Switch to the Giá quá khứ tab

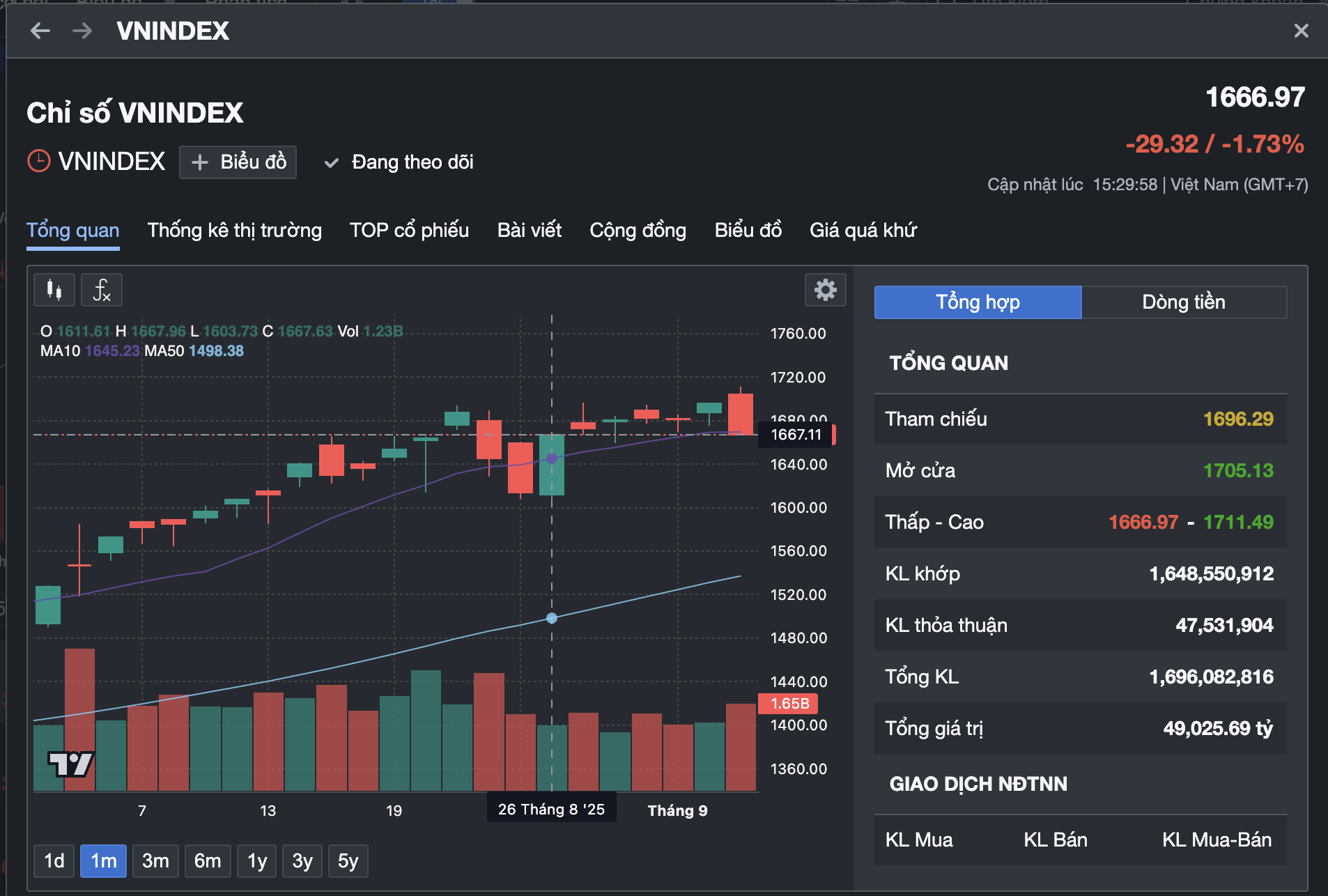(x=863, y=231)
